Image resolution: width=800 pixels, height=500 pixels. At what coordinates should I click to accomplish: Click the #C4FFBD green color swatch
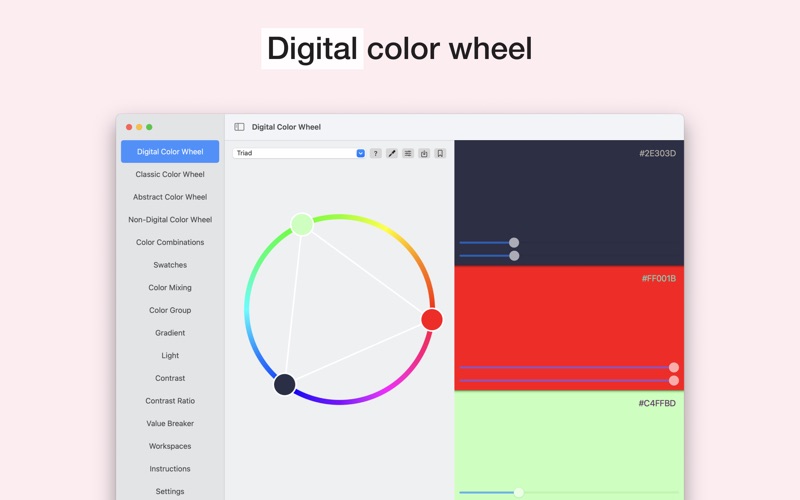pyautogui.click(x=569, y=445)
